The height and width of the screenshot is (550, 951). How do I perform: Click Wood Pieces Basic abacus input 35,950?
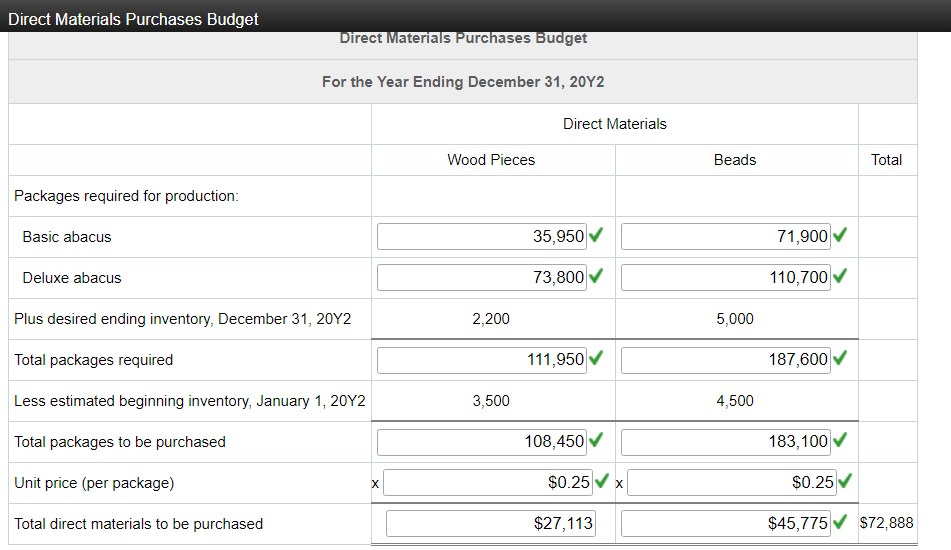482,236
